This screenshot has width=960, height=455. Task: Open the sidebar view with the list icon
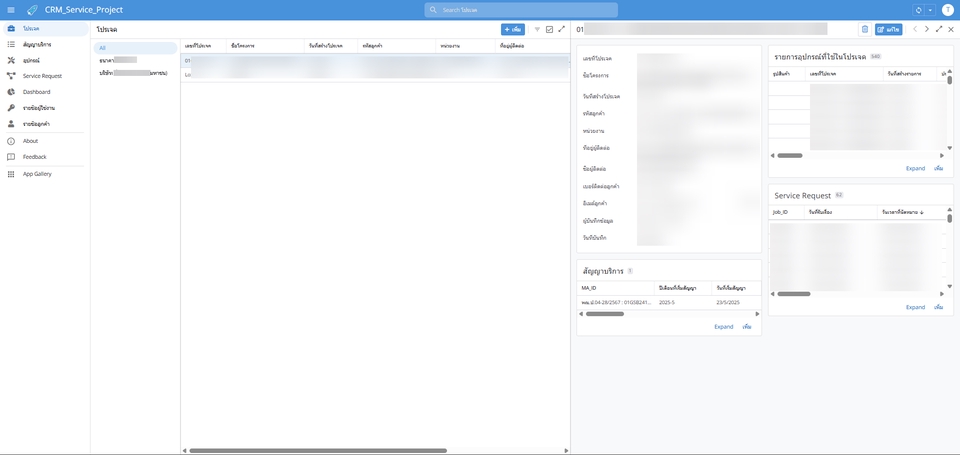click(45, 45)
